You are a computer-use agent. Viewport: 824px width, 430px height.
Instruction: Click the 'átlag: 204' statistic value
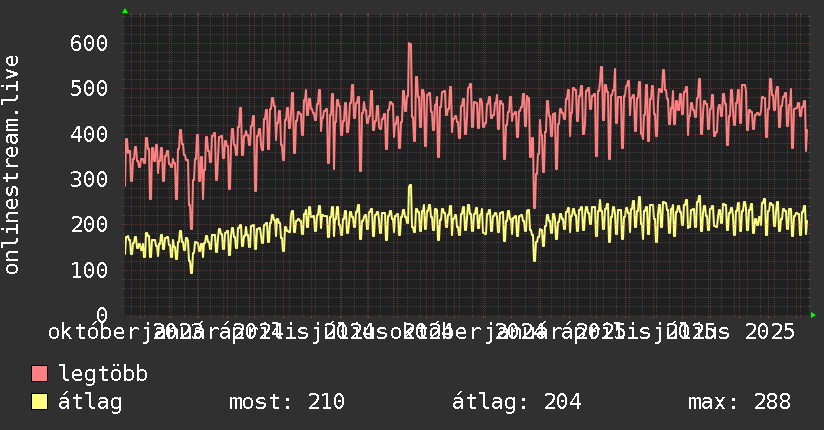(517, 402)
